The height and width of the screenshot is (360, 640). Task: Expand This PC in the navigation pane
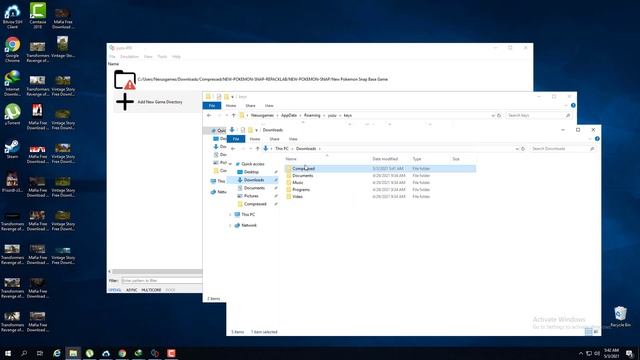point(230,215)
